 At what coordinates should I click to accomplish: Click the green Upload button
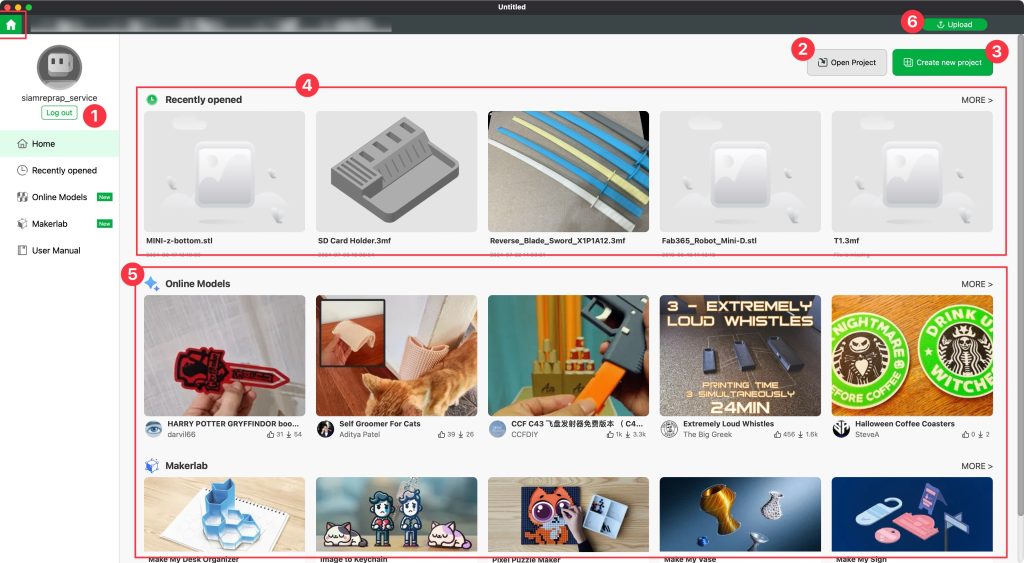[x=954, y=24]
